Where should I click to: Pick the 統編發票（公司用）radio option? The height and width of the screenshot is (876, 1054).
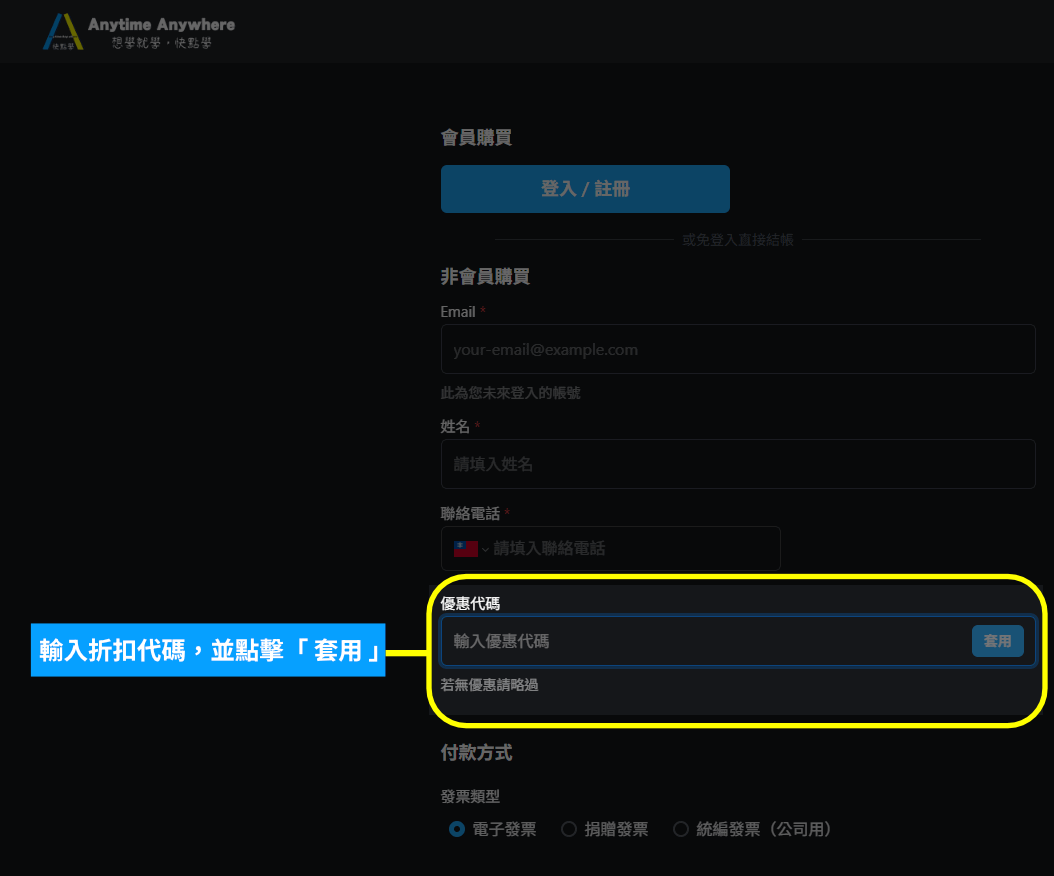pos(681,829)
